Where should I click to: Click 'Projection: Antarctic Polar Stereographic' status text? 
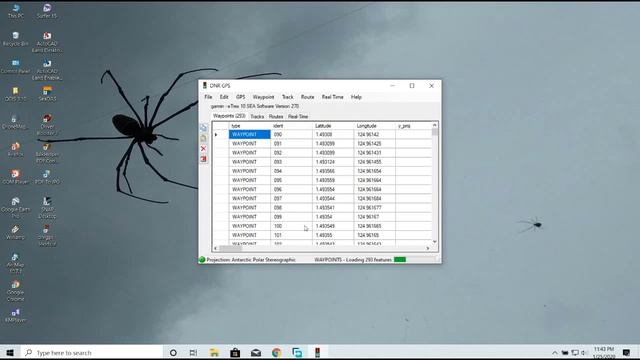(251, 260)
